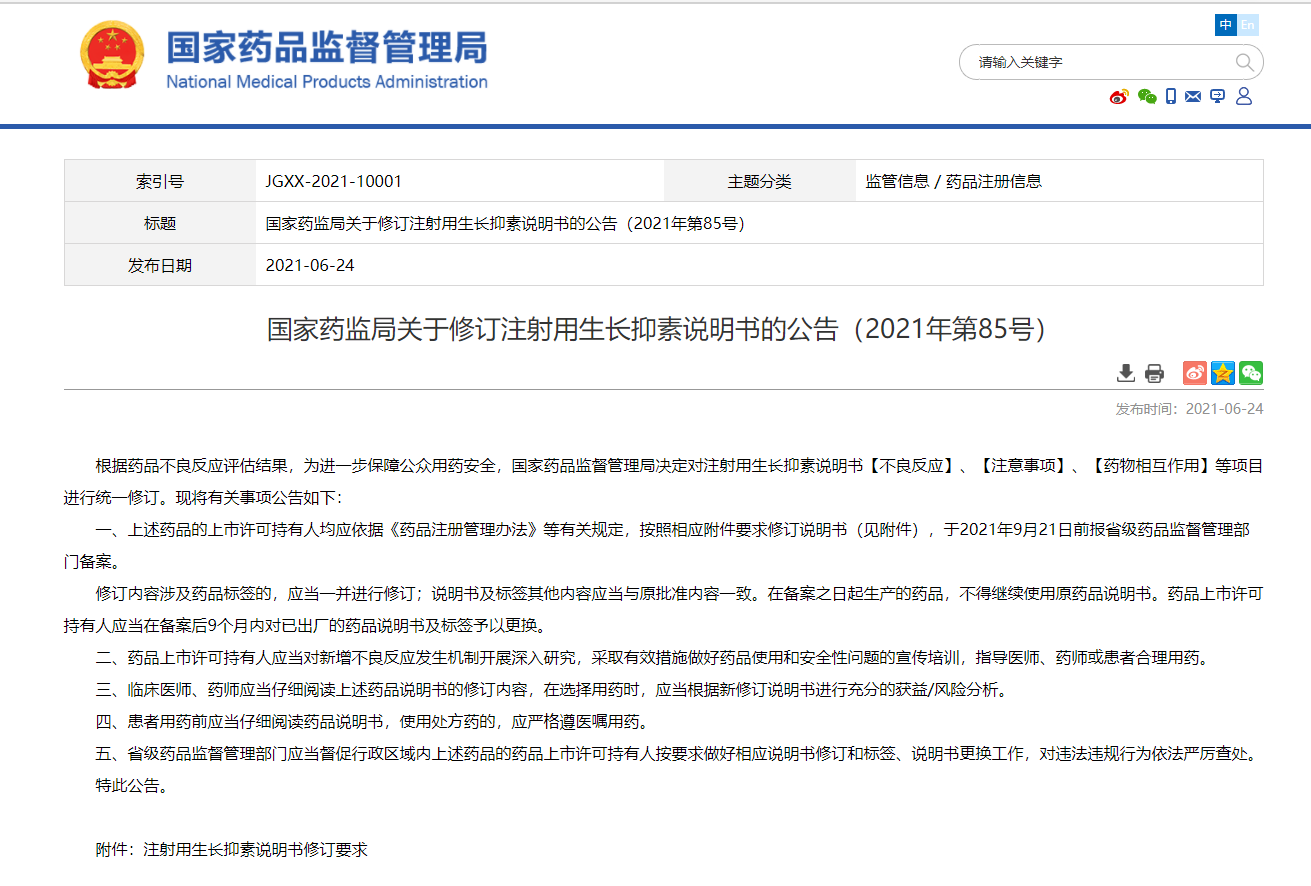Click paragraph starting 根据药品不良反应评估结果
This screenshot has width=1311, height=886.
(x=663, y=482)
